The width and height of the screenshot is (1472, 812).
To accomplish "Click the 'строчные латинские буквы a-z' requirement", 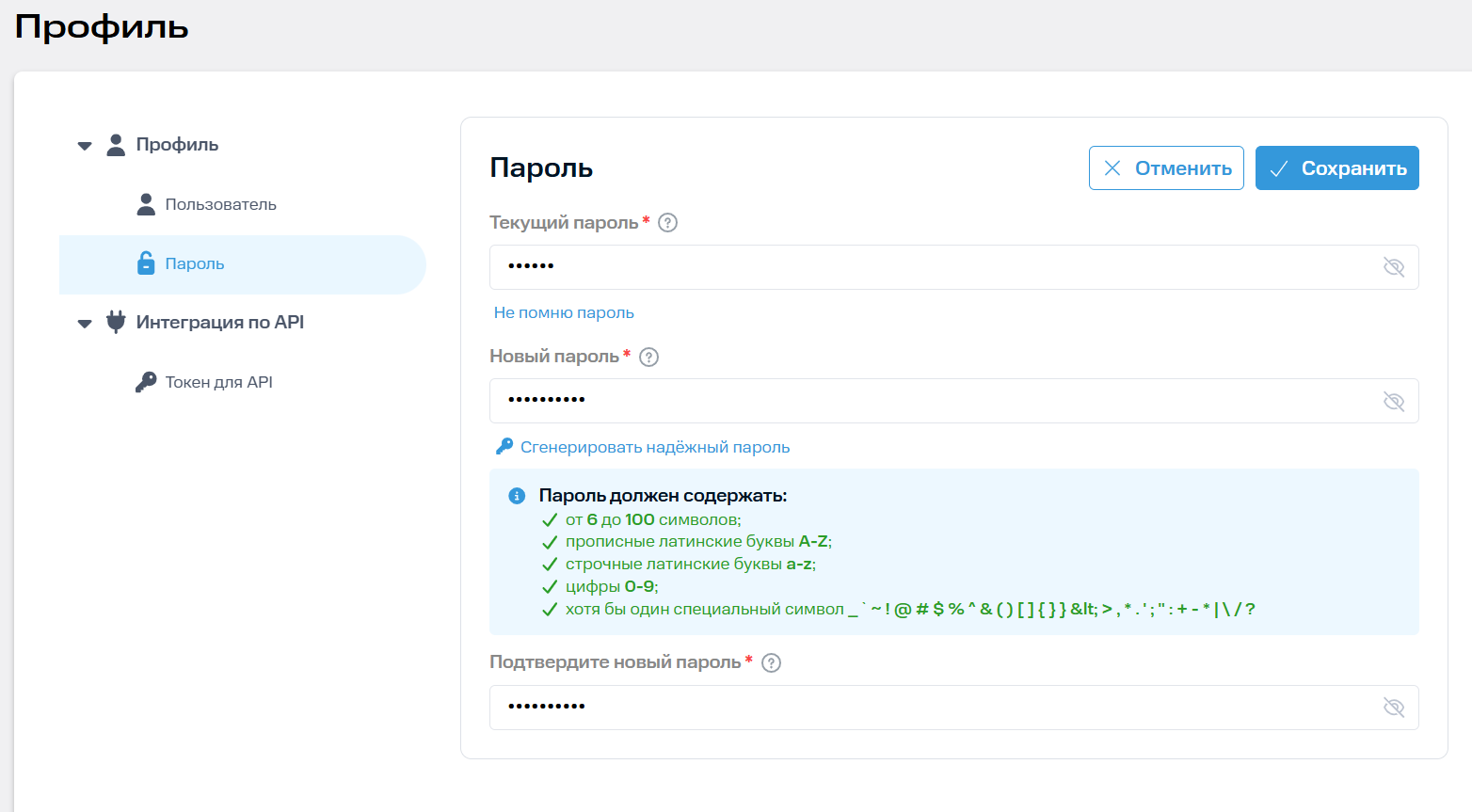I will click(x=691, y=565).
